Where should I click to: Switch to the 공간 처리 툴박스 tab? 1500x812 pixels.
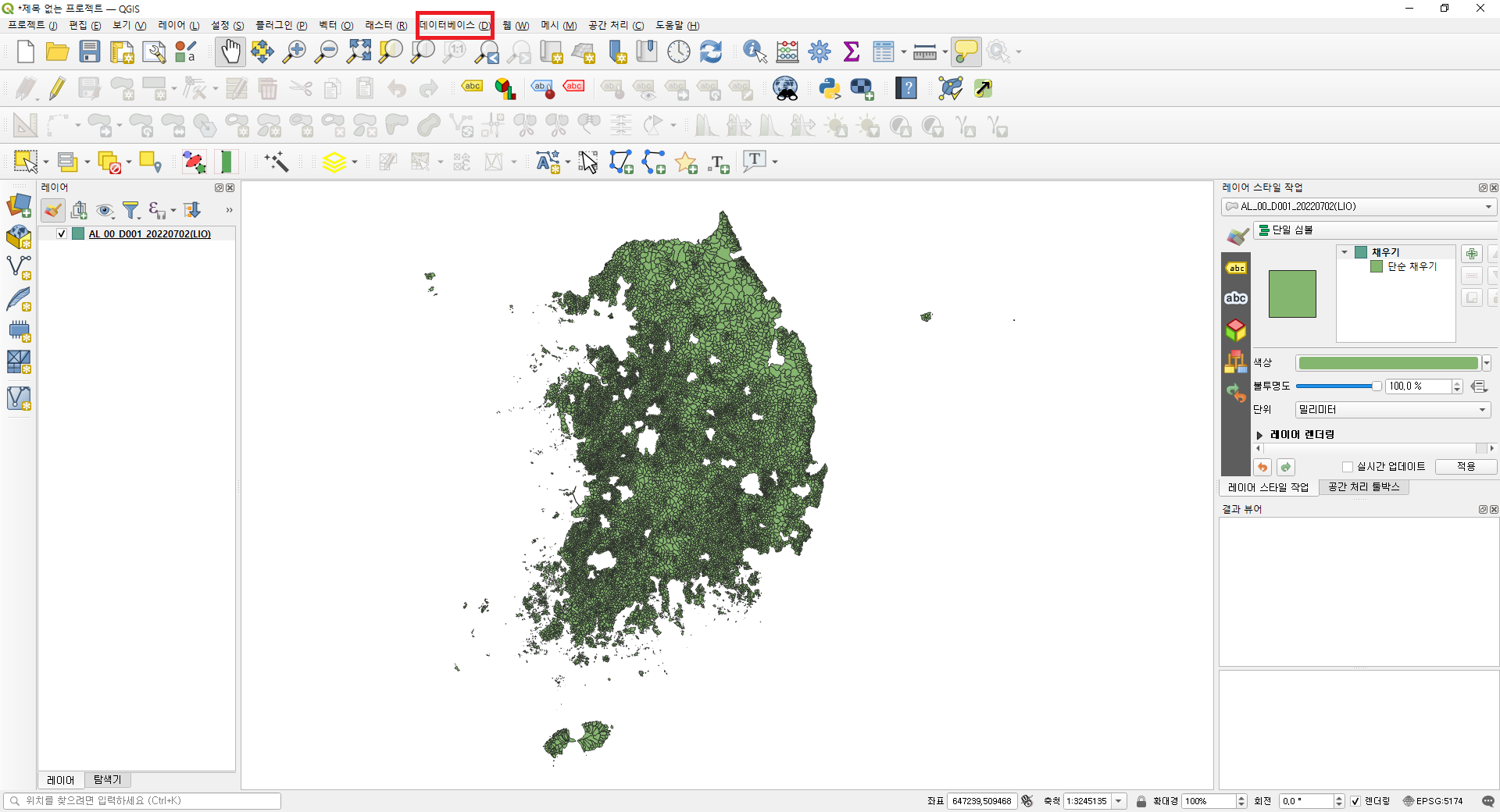1364,487
